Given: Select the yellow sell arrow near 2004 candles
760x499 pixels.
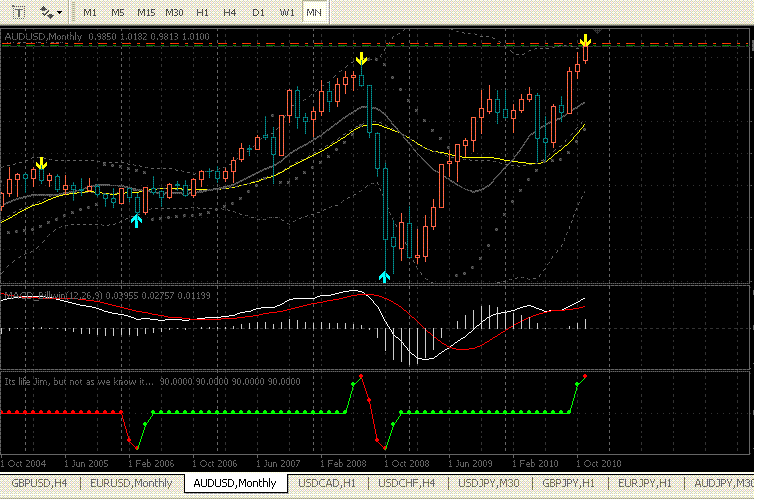Looking at the screenshot, I should pyautogui.click(x=41, y=163).
